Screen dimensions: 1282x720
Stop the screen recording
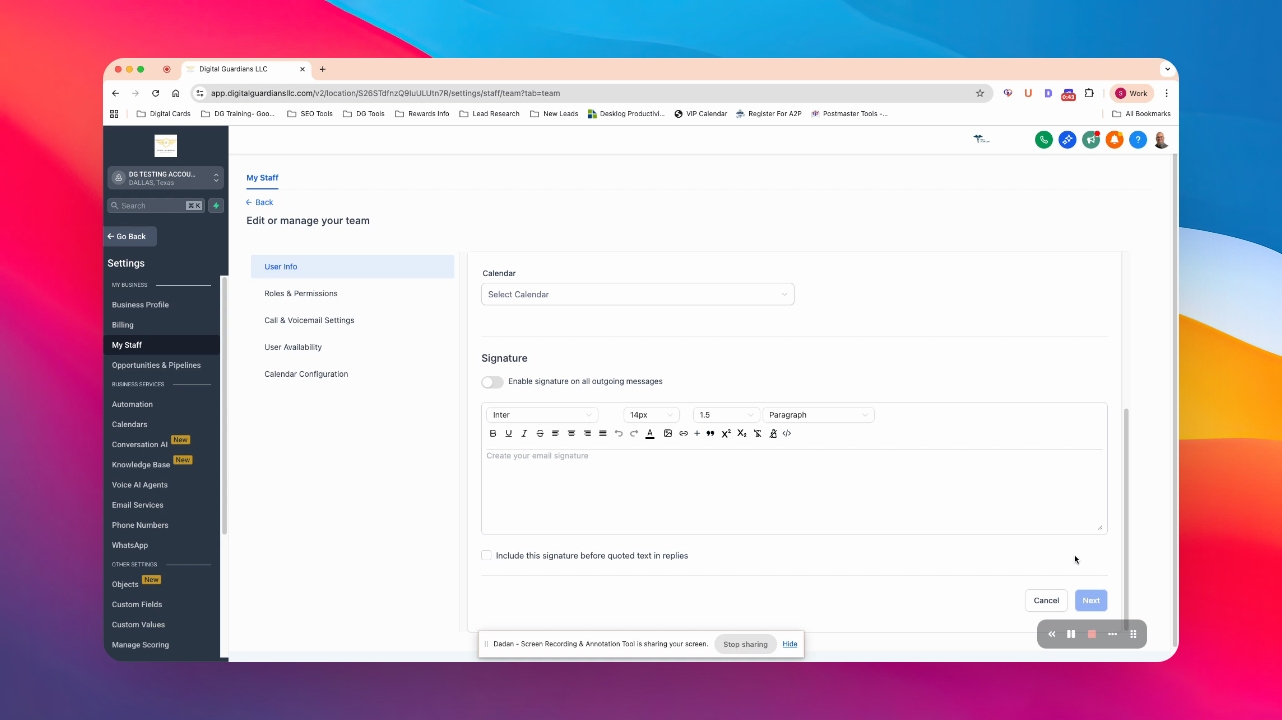click(x=1092, y=634)
